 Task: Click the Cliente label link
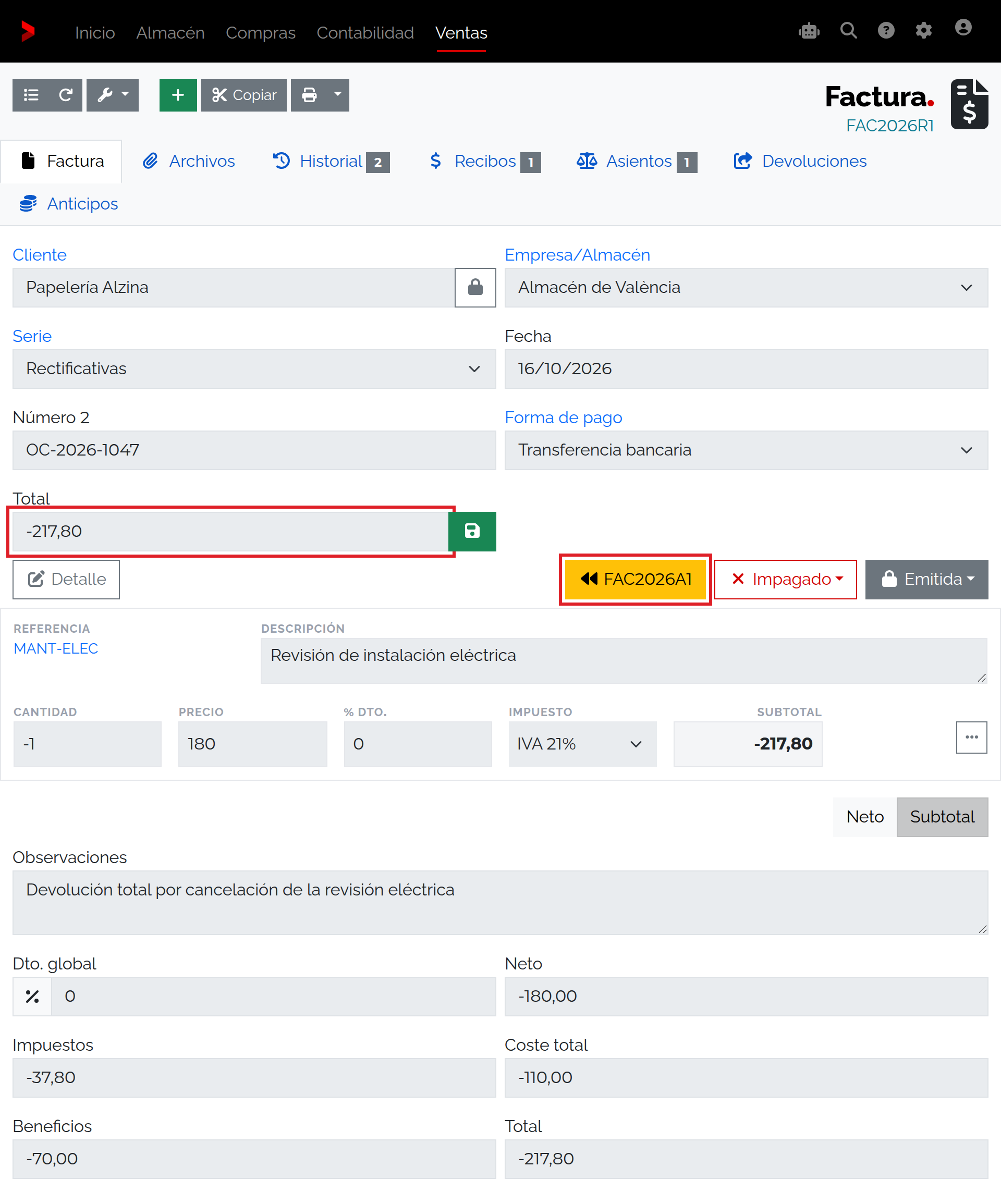coord(40,254)
